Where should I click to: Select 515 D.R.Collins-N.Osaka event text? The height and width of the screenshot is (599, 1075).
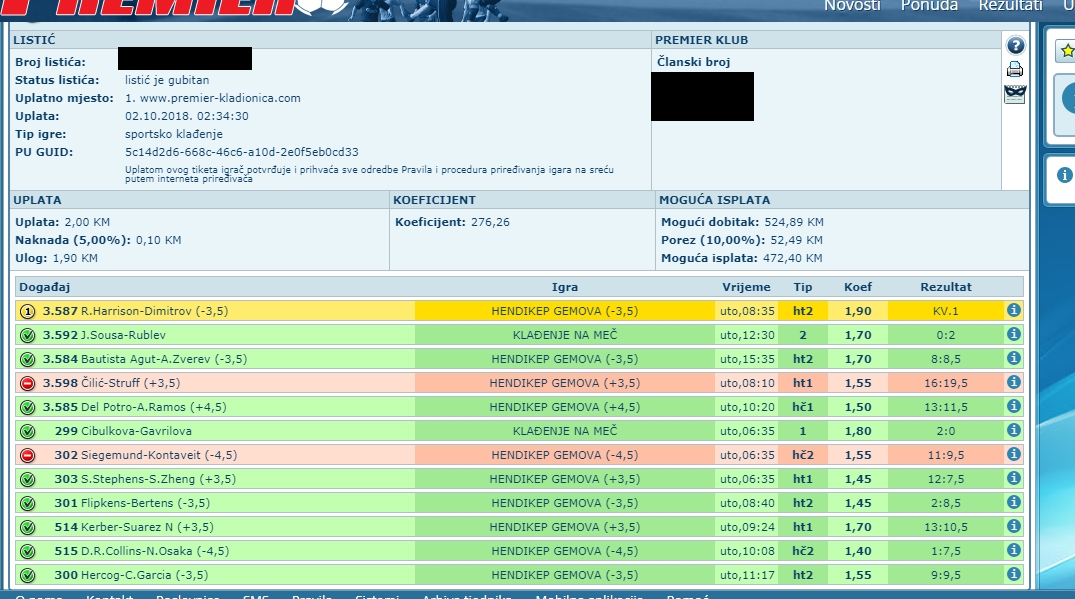point(142,551)
